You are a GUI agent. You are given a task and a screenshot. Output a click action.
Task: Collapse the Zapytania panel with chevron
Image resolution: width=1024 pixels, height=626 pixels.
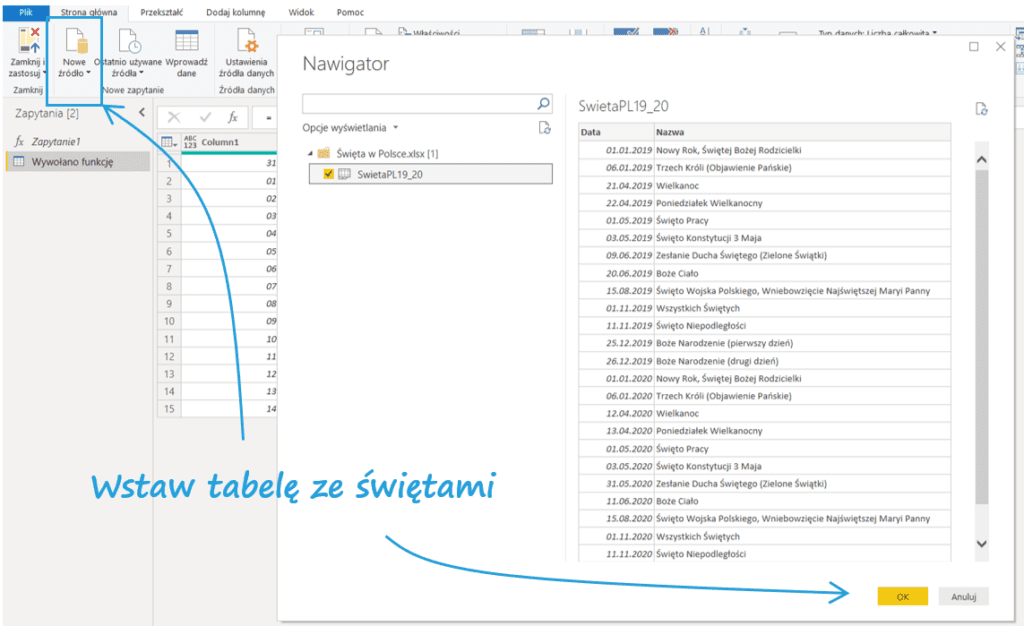click(141, 113)
